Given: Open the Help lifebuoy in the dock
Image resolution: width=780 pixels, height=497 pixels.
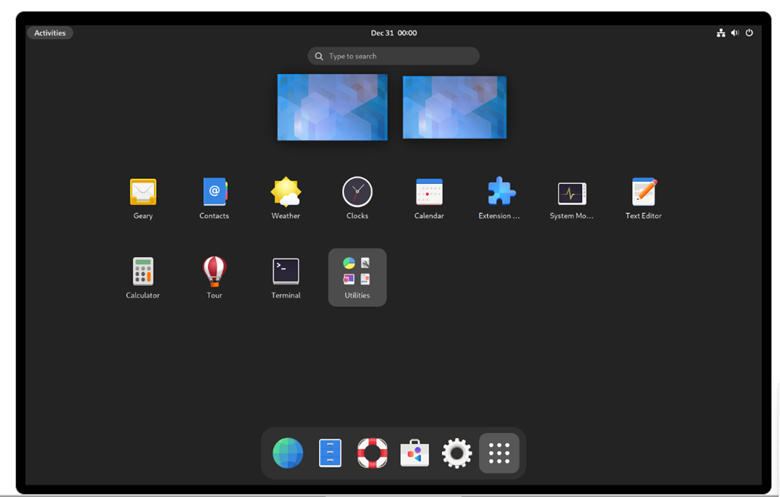Looking at the screenshot, I should click(372, 453).
